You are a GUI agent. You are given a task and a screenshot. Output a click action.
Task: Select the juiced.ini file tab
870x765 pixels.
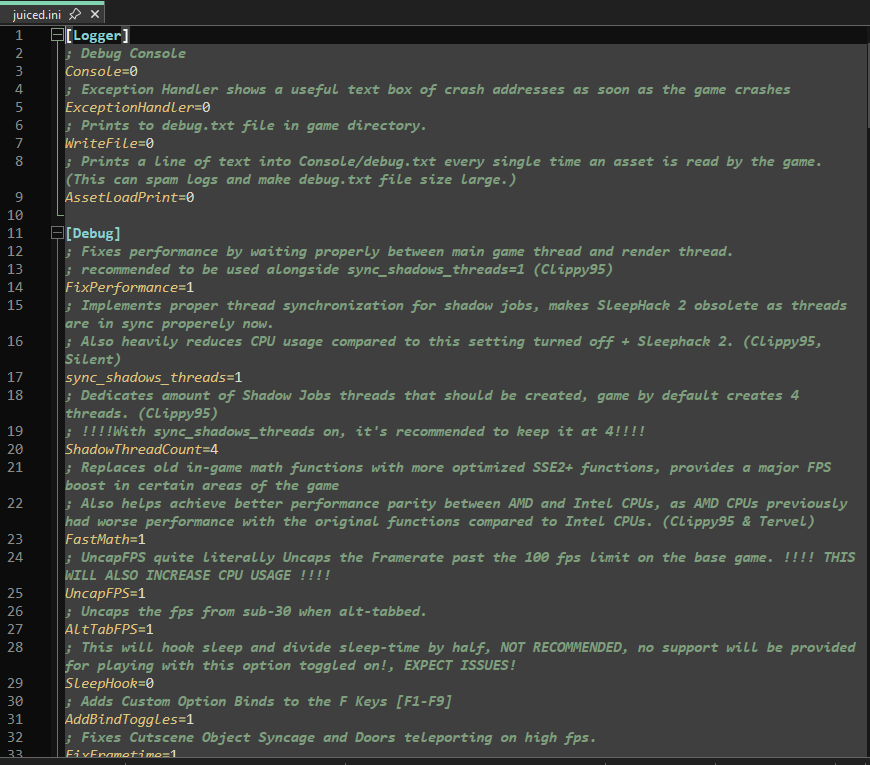[x=37, y=14]
